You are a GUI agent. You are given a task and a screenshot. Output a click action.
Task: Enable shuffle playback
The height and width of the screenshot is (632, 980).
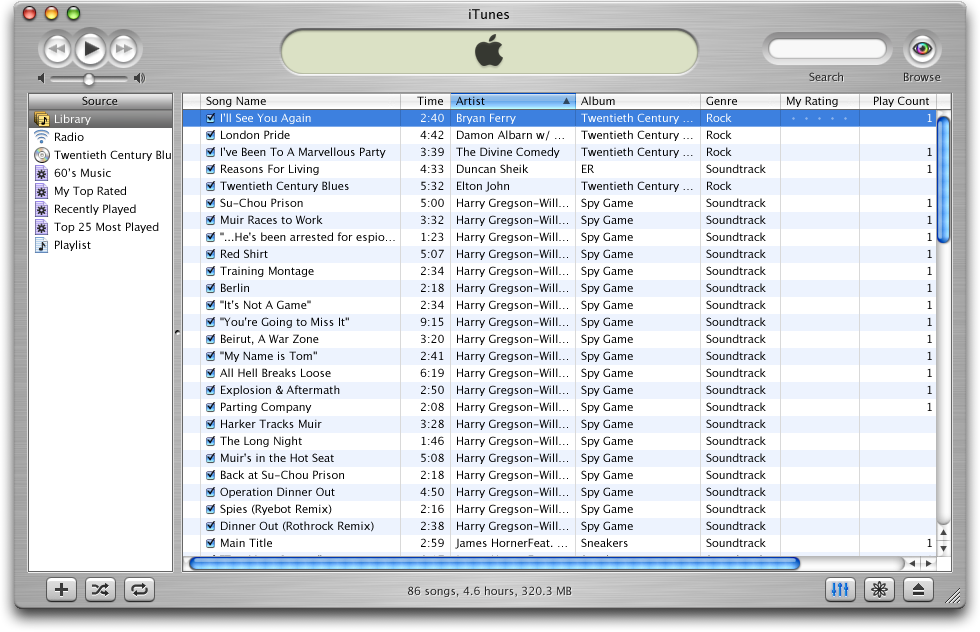[100, 590]
